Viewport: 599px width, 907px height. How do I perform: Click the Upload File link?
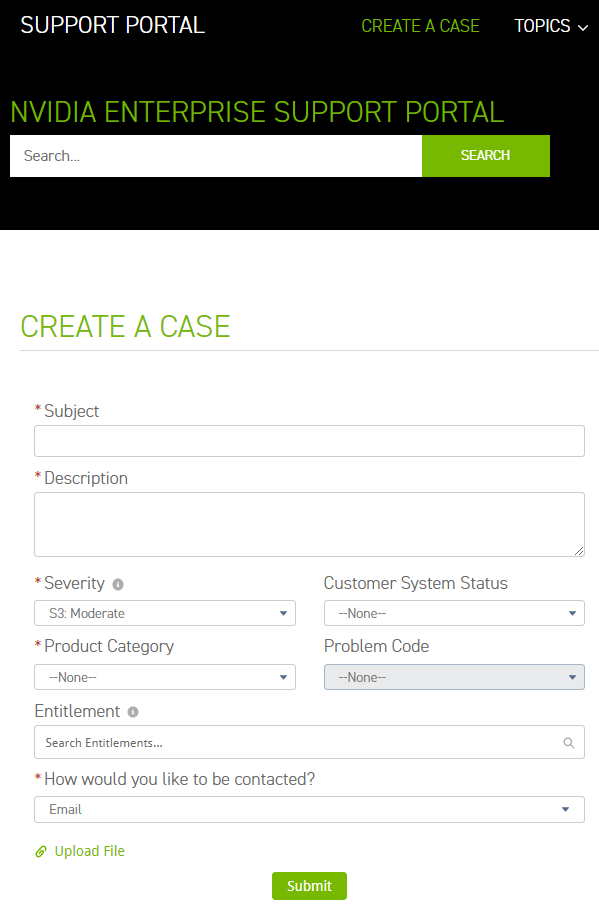[90, 851]
